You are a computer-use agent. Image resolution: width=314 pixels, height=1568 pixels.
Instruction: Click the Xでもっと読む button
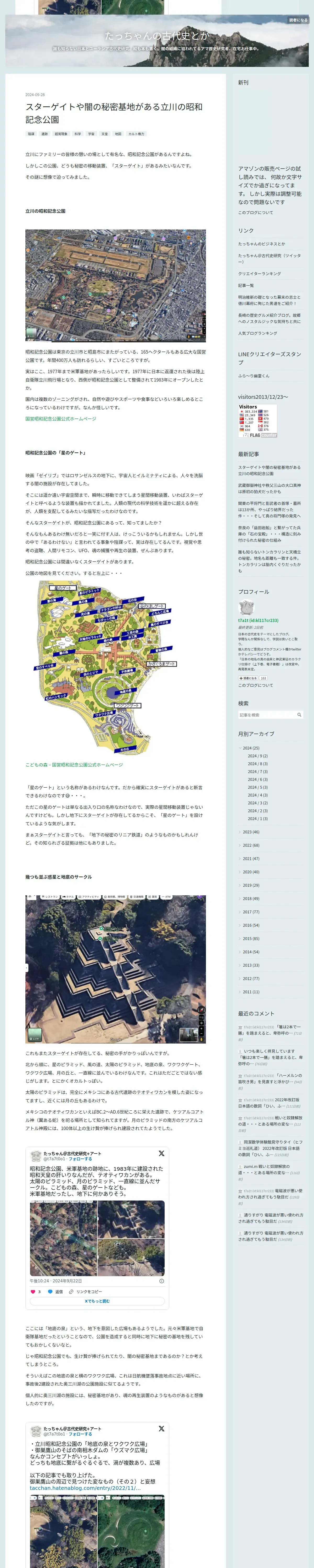[x=97, y=1301]
